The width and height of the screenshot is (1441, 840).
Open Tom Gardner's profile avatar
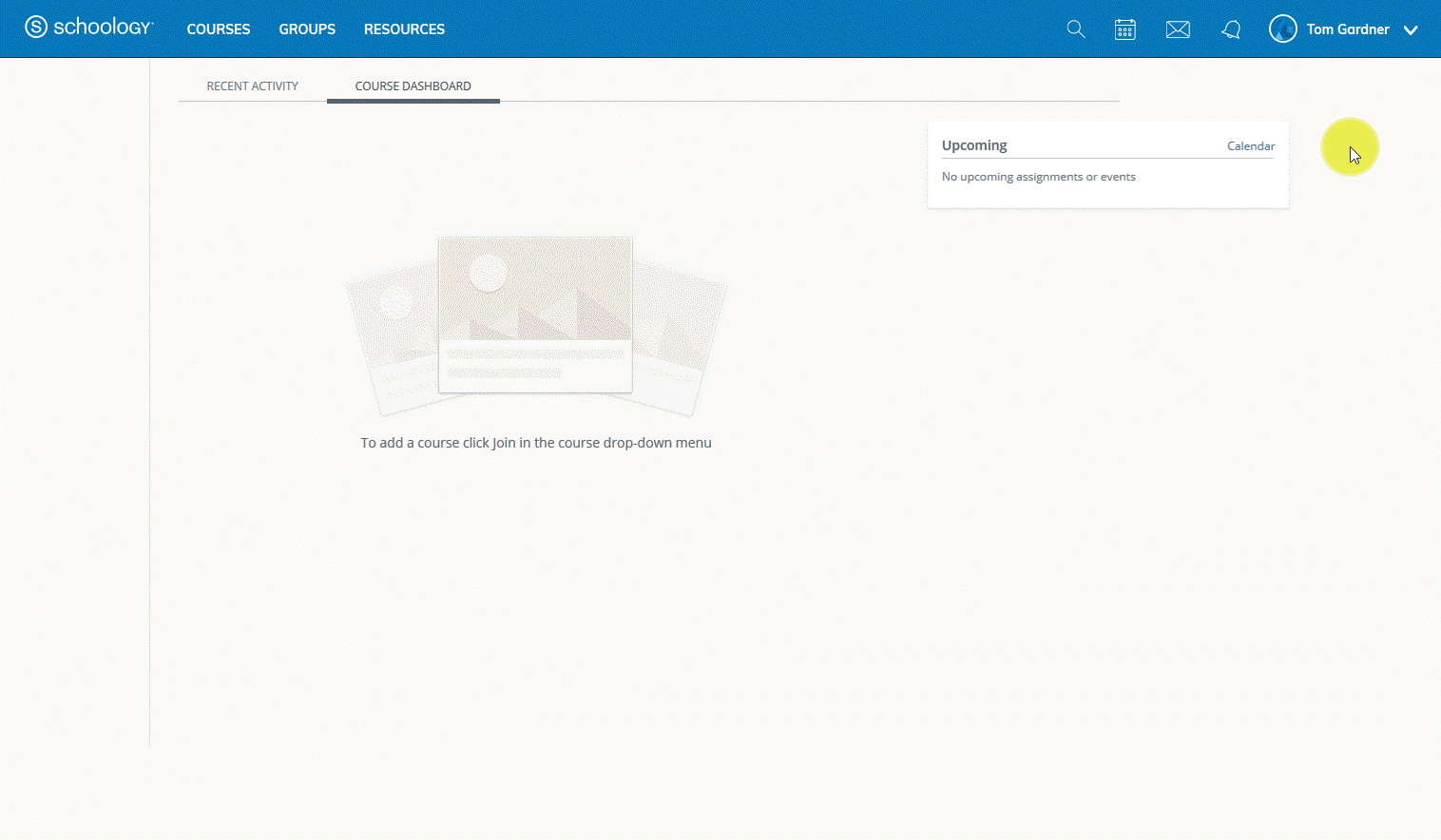click(x=1281, y=29)
